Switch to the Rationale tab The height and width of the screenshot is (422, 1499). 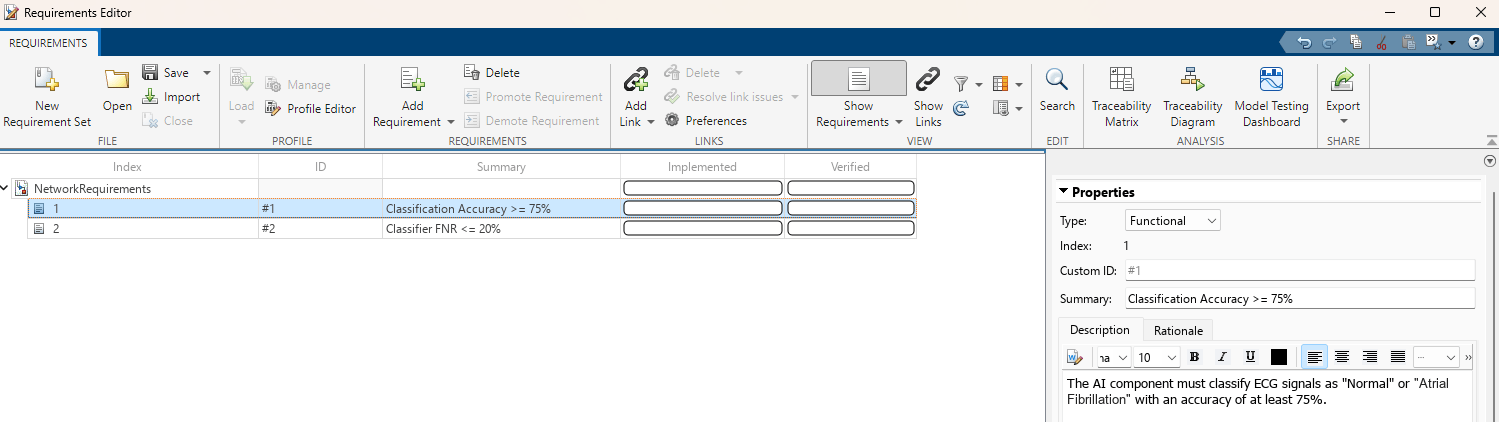coord(1178,330)
